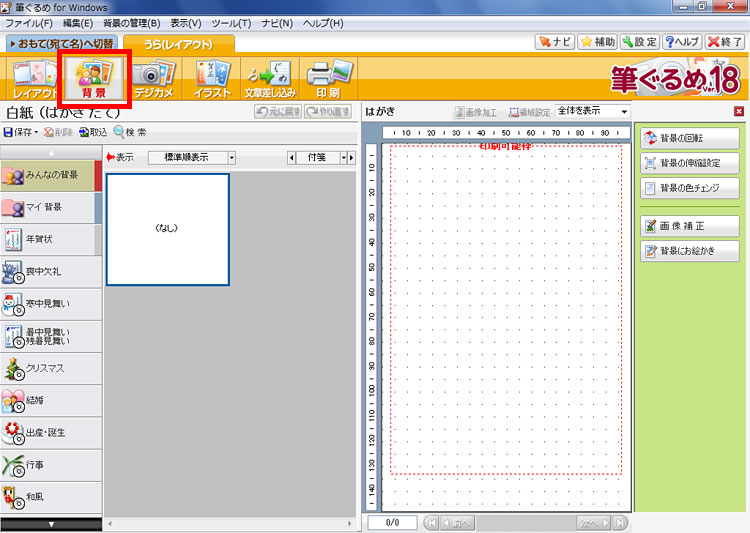Click 表示 label with red arrow

[120, 157]
